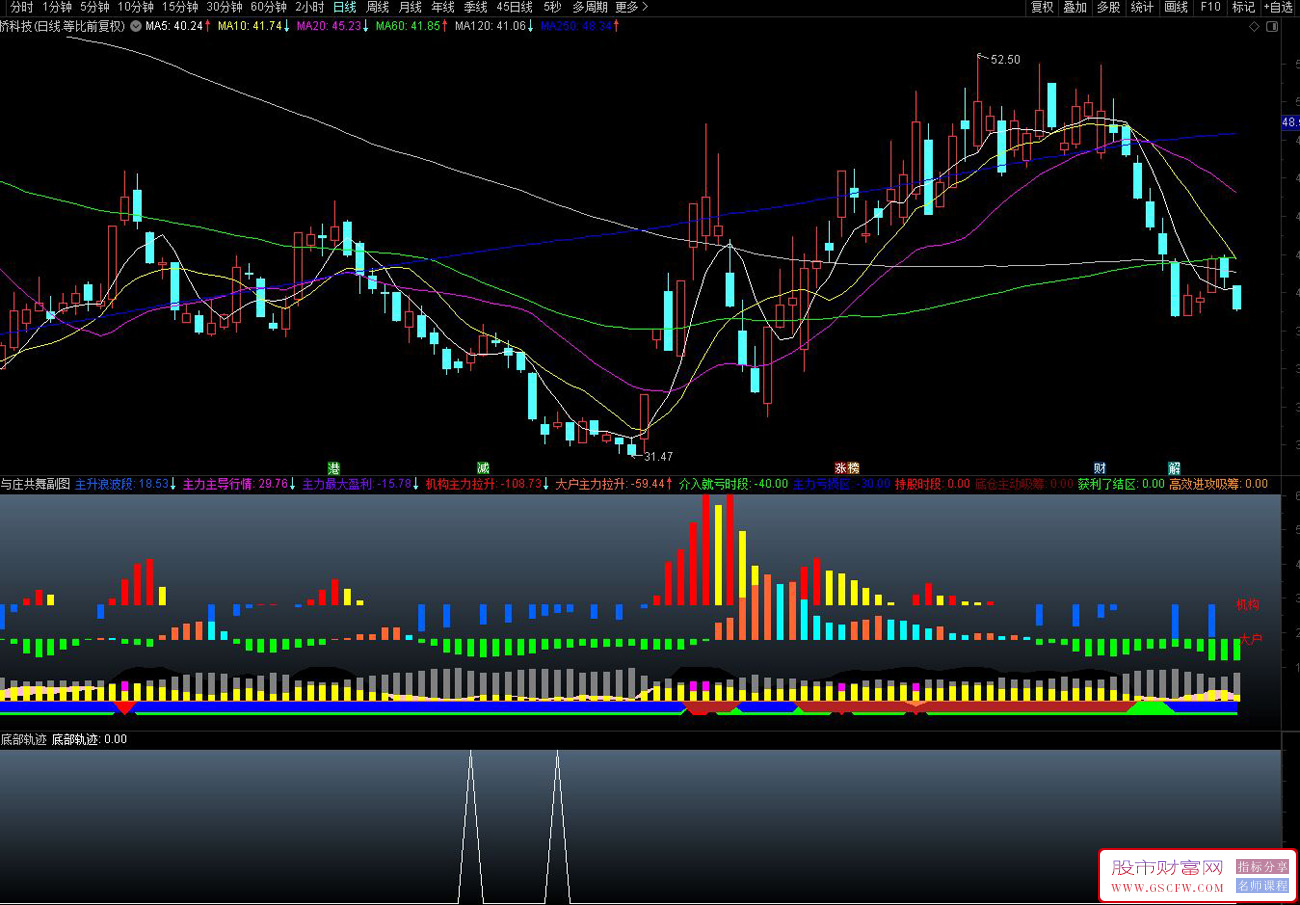Viewport: 1300px width, 905px height.
Task: Click the 复权 button
Action: [1042, 7]
